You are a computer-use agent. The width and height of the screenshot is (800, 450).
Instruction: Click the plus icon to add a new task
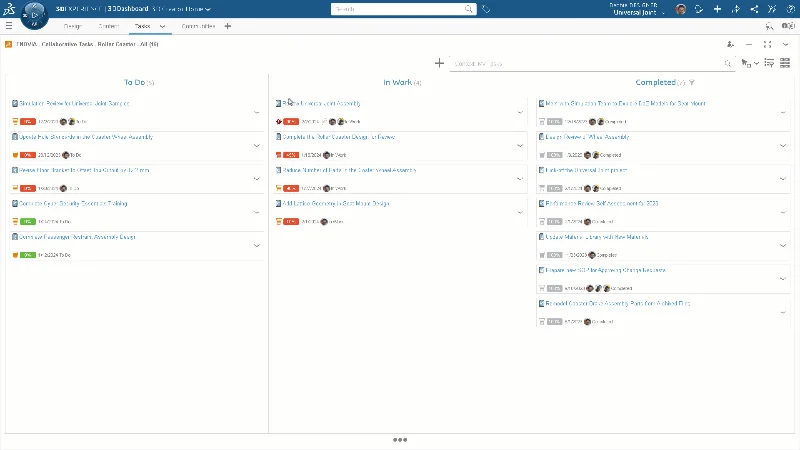[439, 63]
